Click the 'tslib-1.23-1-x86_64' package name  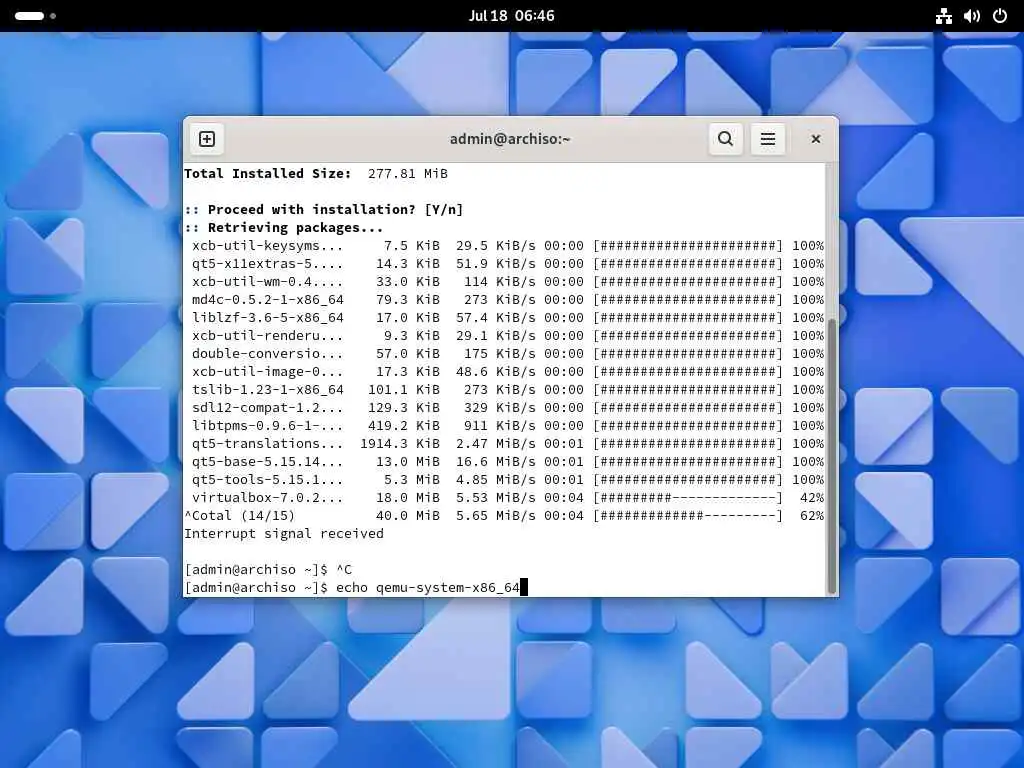[x=268, y=390]
